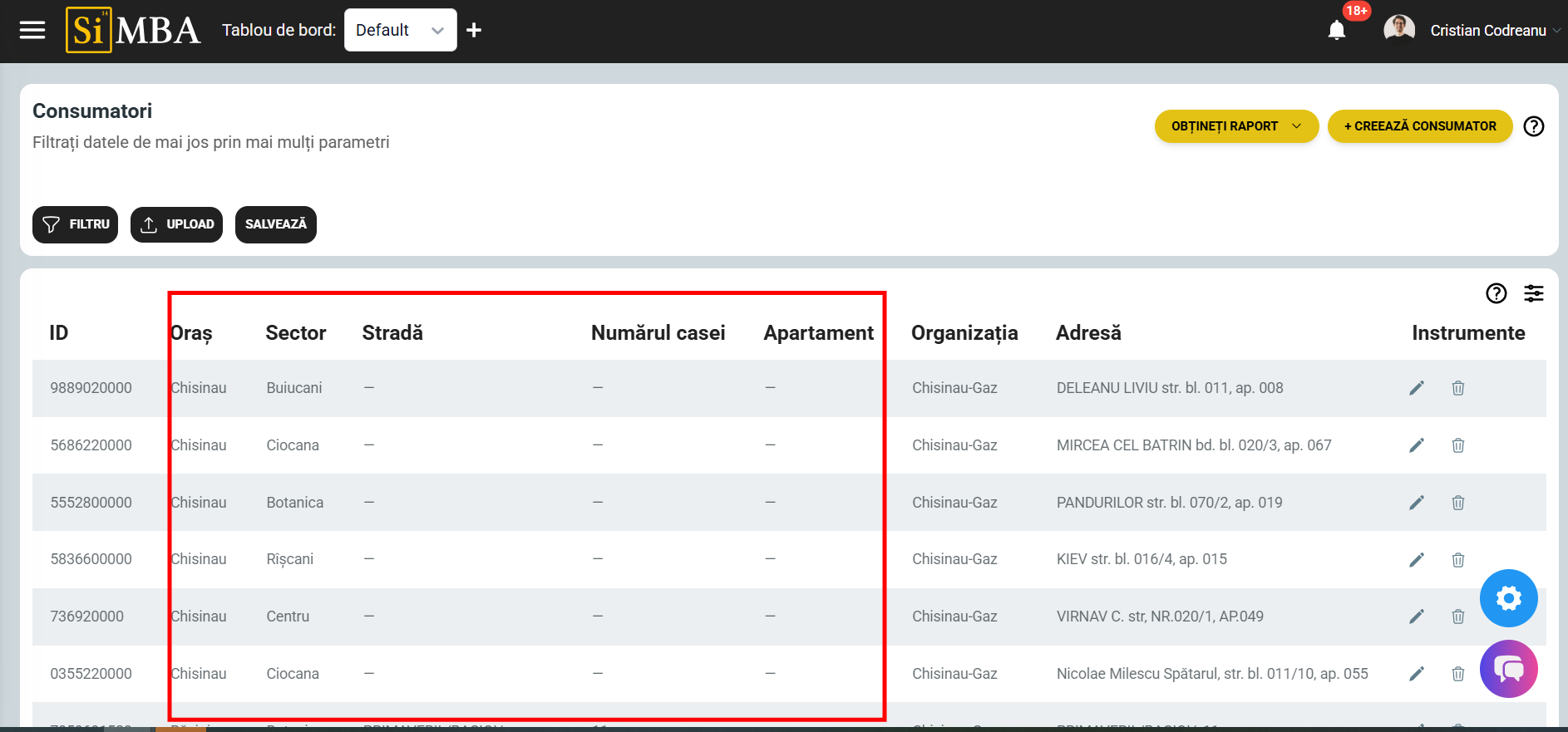Add a new dashboard with plus icon
The width and height of the screenshot is (1568, 732).
point(474,31)
